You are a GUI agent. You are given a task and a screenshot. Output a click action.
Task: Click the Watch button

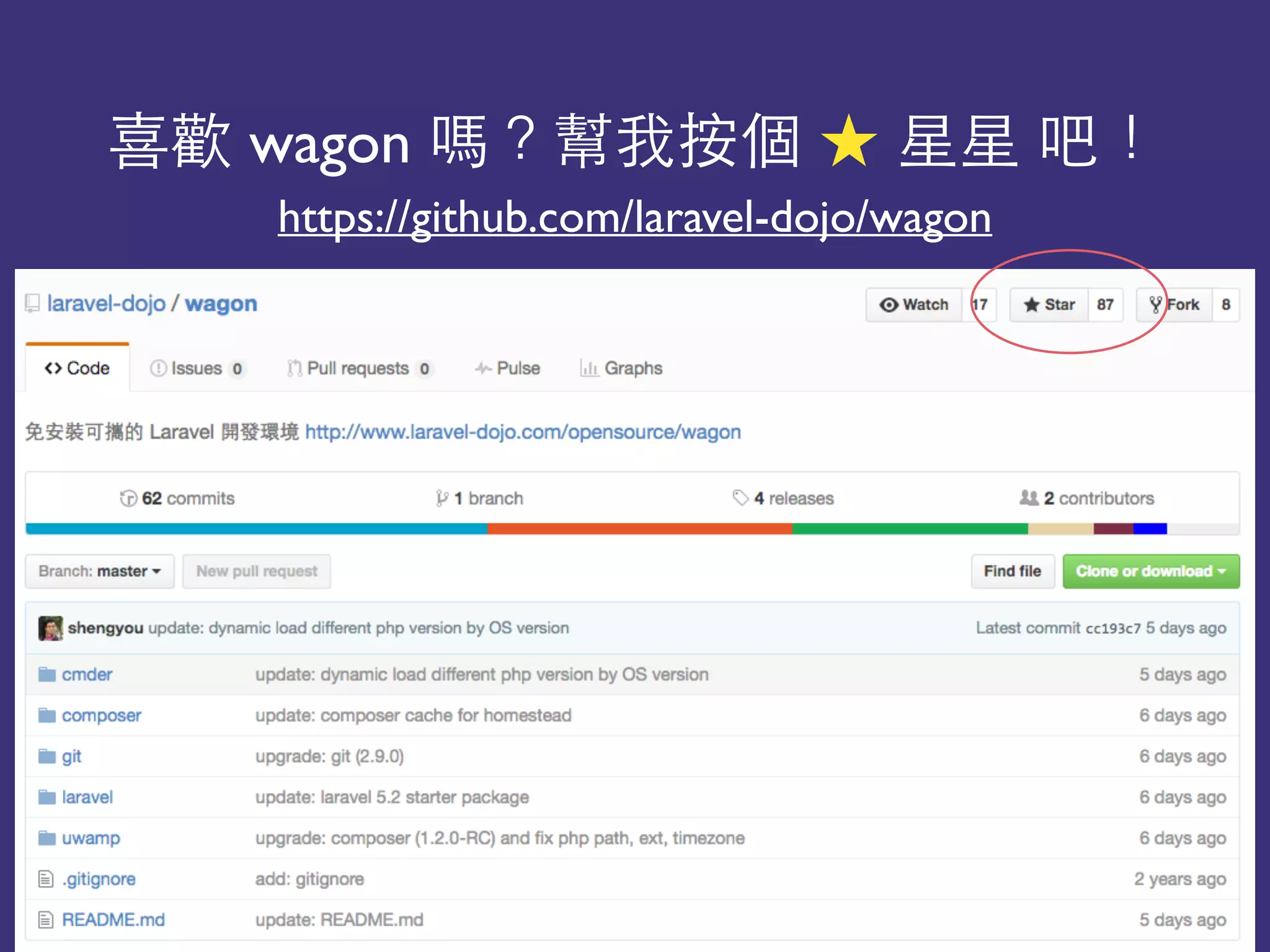tap(914, 305)
